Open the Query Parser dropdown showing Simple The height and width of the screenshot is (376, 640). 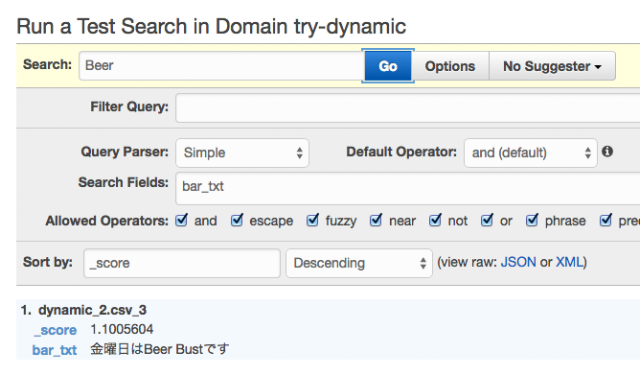[x=242, y=153]
